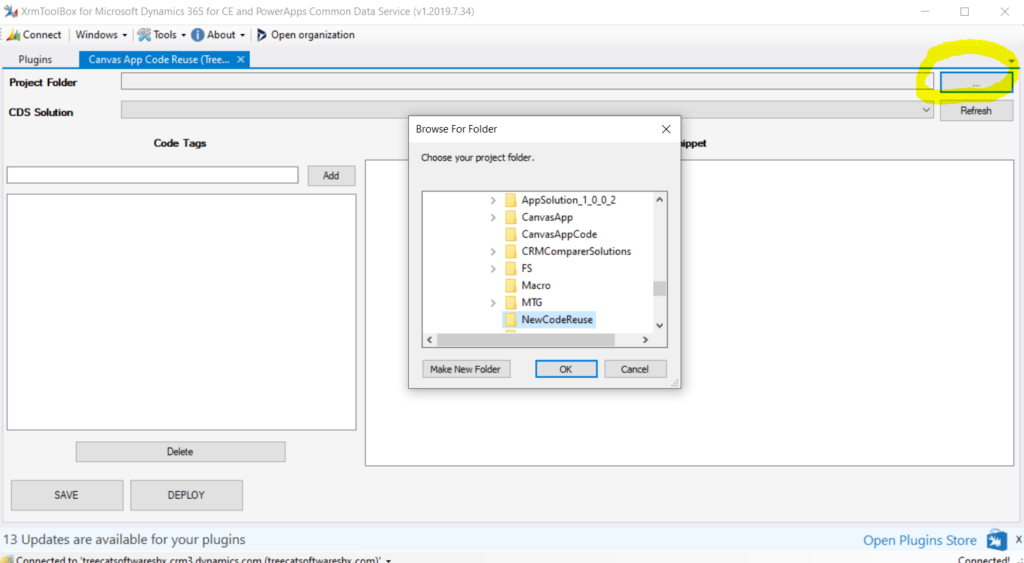Confirm folder selection with OK

pyautogui.click(x=566, y=369)
